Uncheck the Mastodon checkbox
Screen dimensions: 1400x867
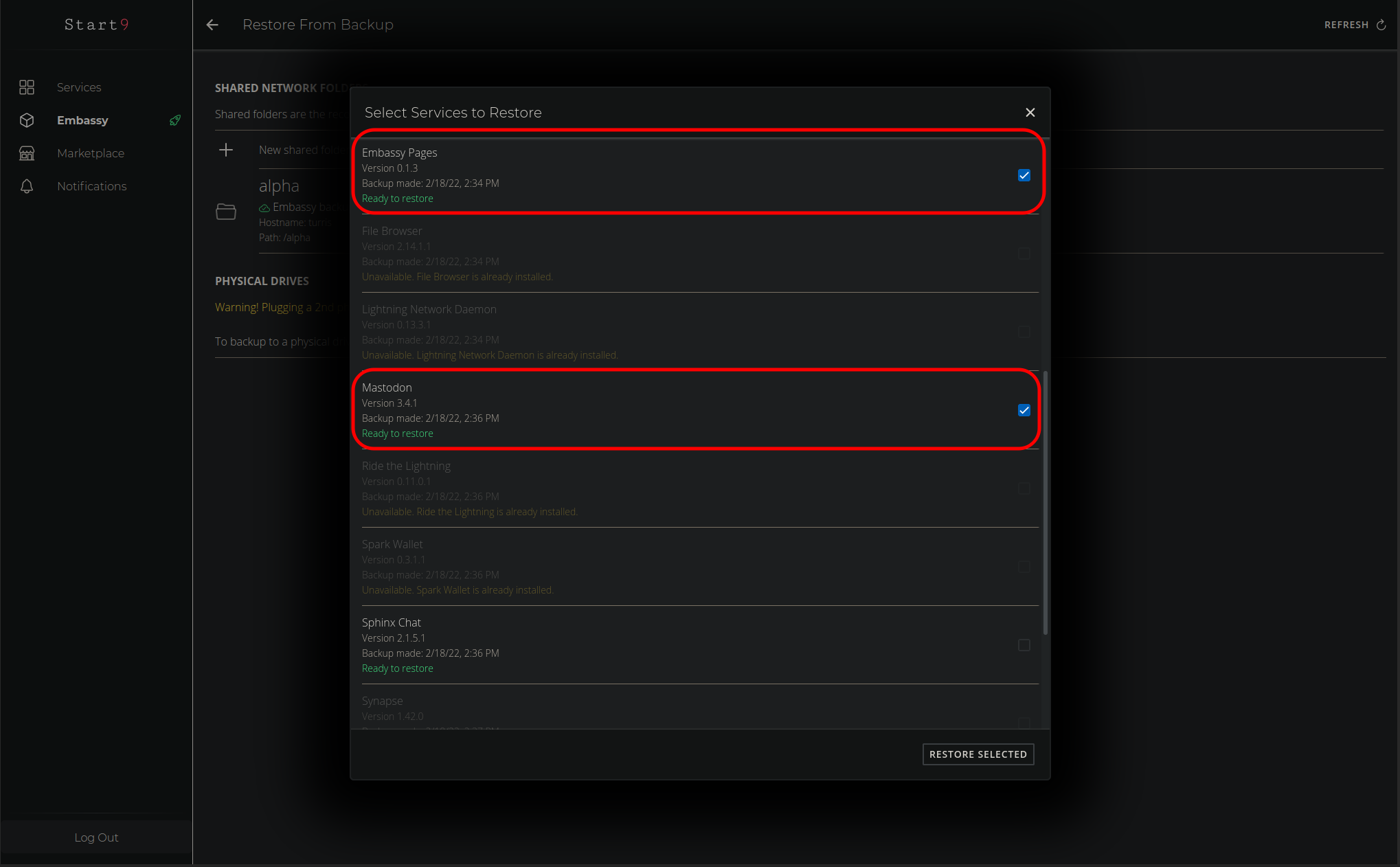(1024, 410)
